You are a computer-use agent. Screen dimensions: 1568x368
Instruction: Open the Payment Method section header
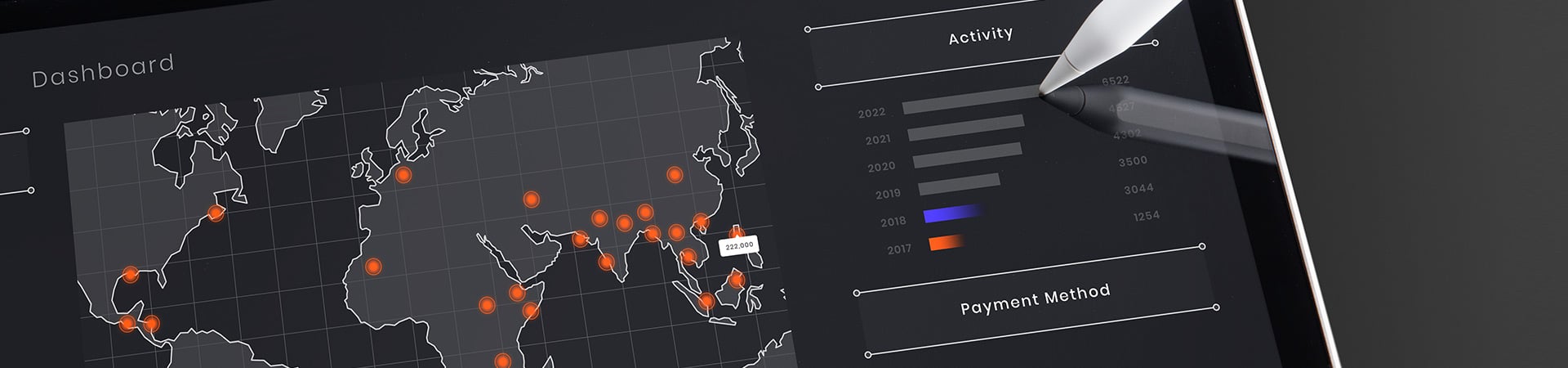point(1035,299)
